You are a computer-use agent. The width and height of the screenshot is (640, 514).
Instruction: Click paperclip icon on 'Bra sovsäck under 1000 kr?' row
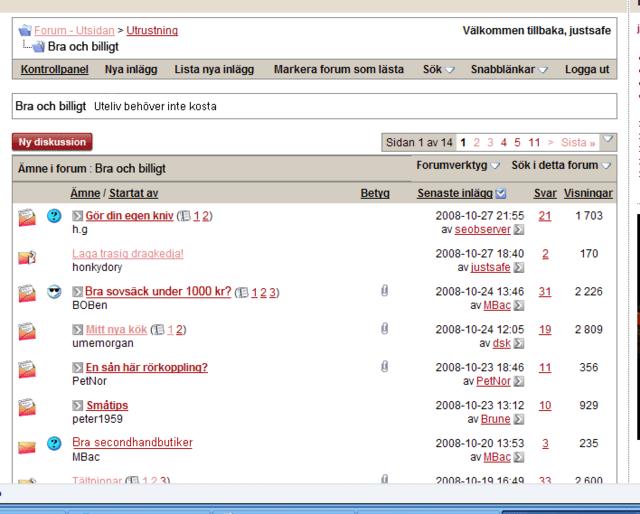point(384,291)
